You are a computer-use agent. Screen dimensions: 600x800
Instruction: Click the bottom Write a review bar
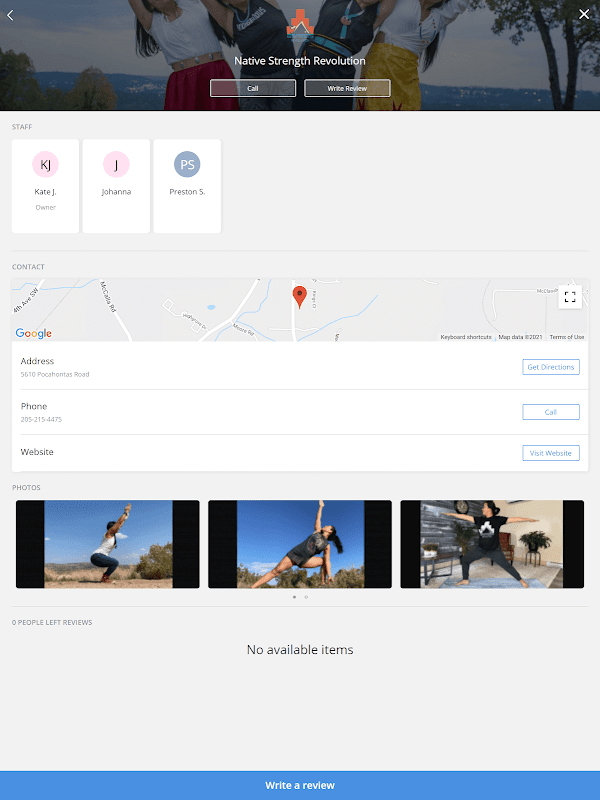click(x=300, y=785)
